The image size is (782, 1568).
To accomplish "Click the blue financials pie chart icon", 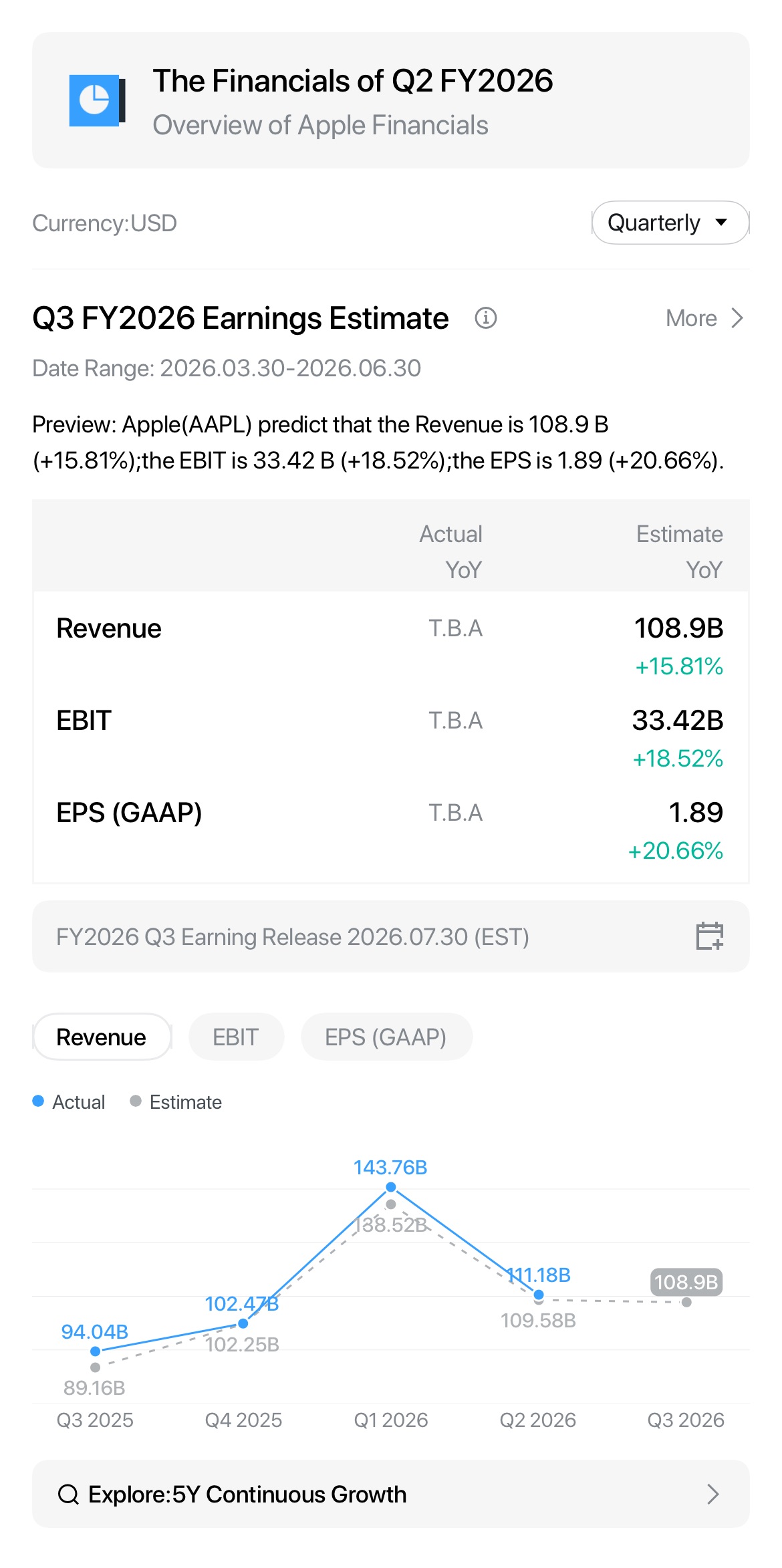I will pyautogui.click(x=98, y=100).
